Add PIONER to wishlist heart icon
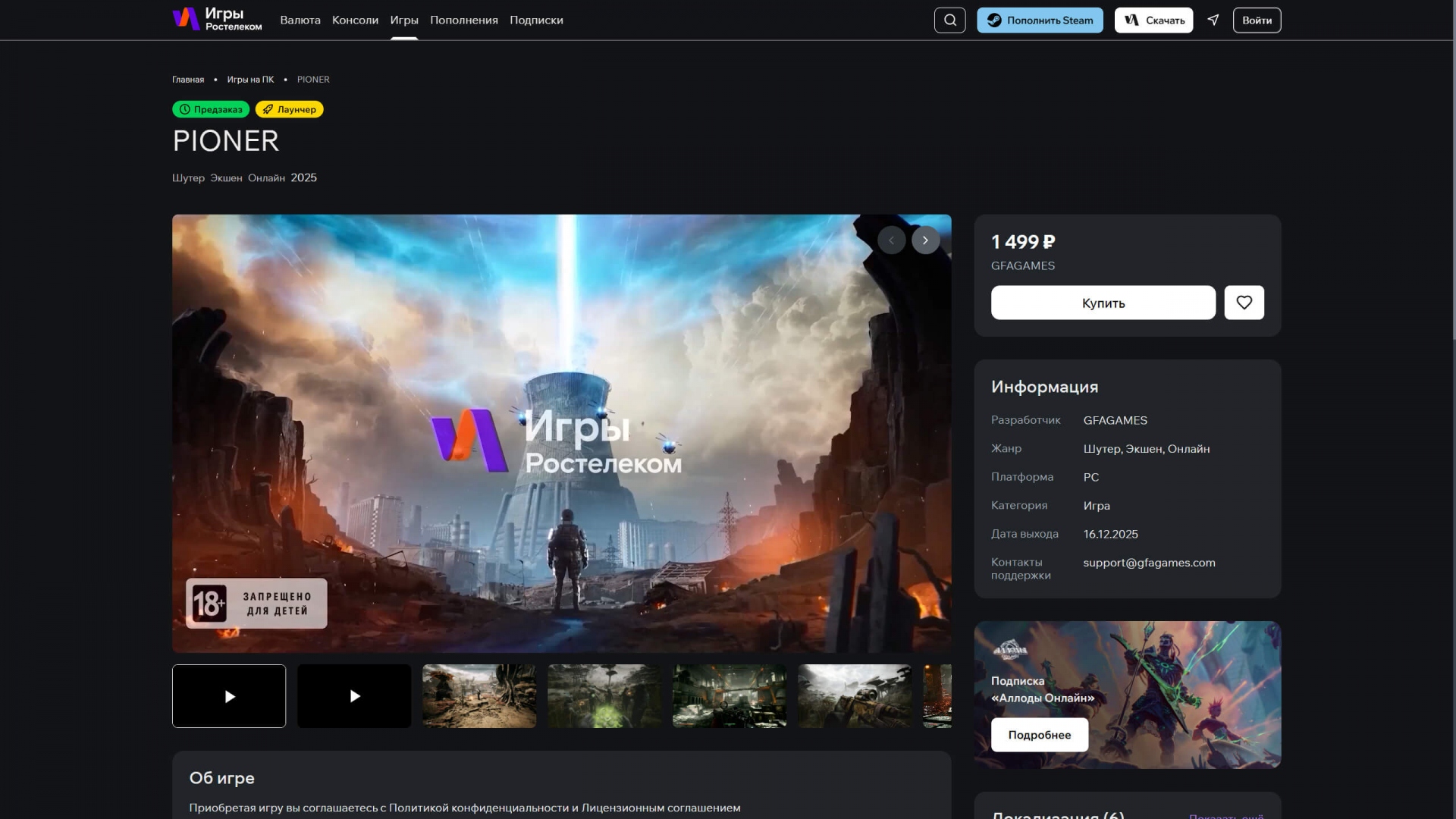 1244,303
